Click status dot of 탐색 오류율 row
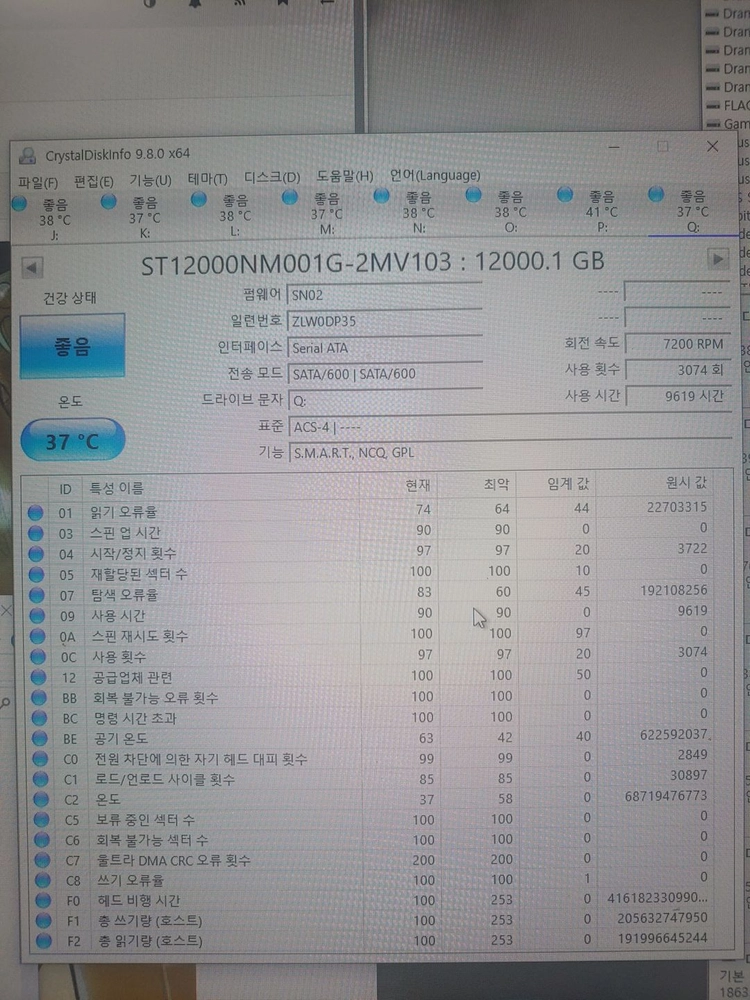Screen dimensions: 750x1000 point(37,595)
